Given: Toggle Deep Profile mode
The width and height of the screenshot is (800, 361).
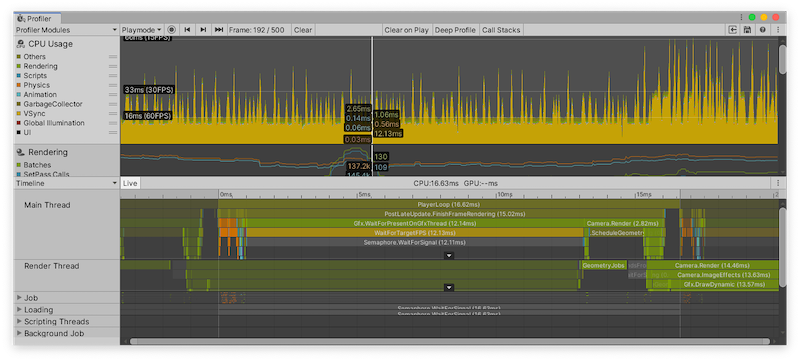Looking at the screenshot, I should pyautogui.click(x=455, y=30).
